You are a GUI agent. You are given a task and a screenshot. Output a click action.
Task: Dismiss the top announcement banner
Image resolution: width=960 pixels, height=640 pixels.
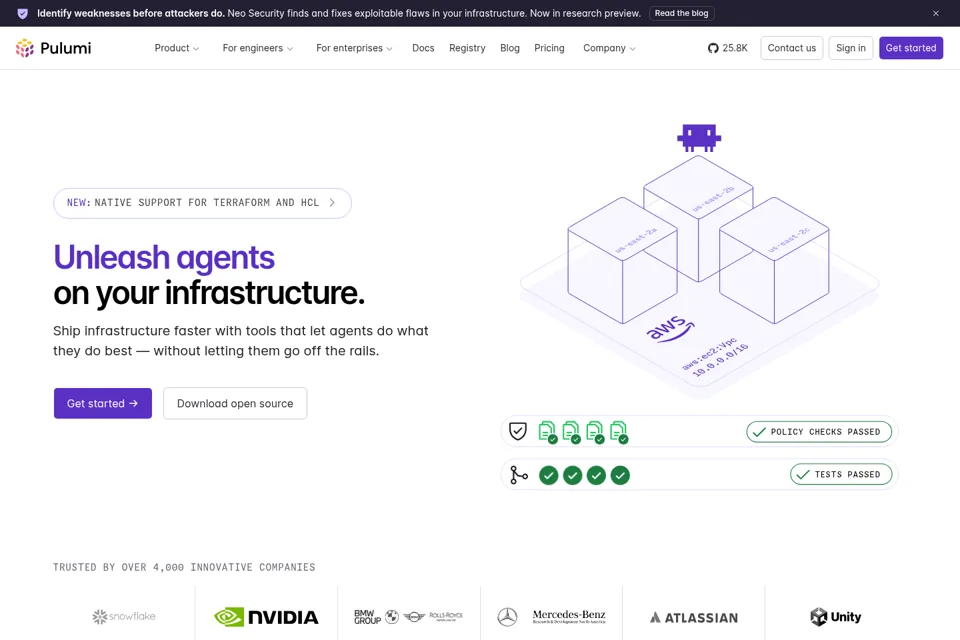[936, 13]
